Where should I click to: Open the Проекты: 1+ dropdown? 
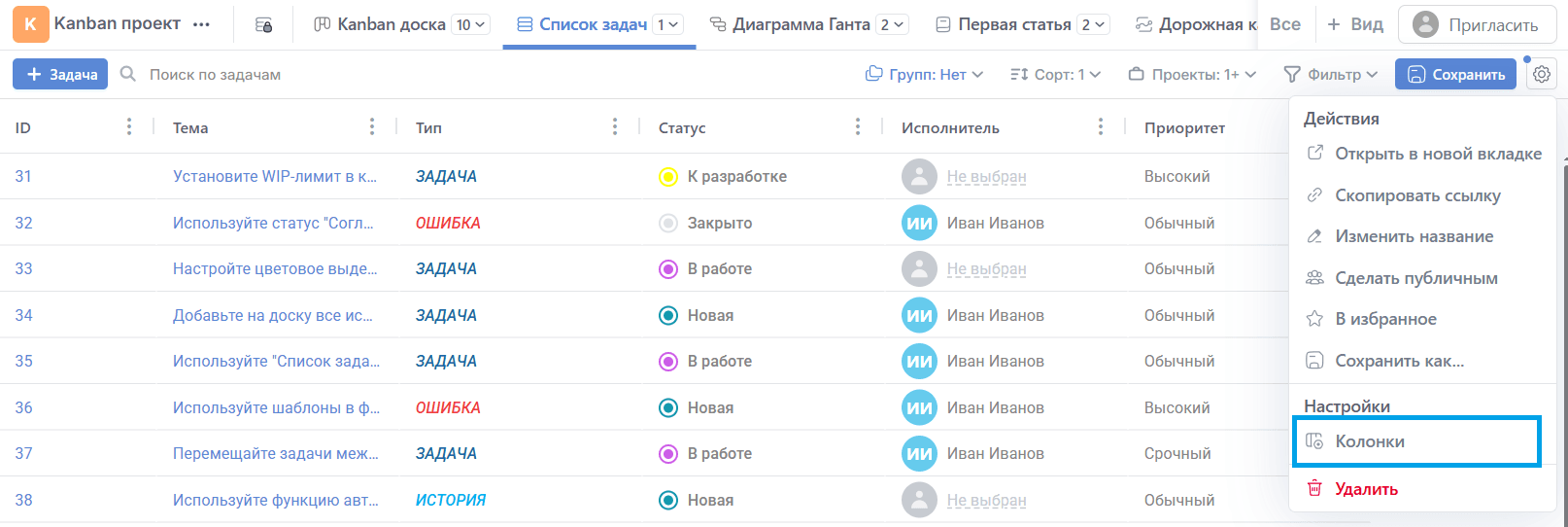(x=1192, y=74)
